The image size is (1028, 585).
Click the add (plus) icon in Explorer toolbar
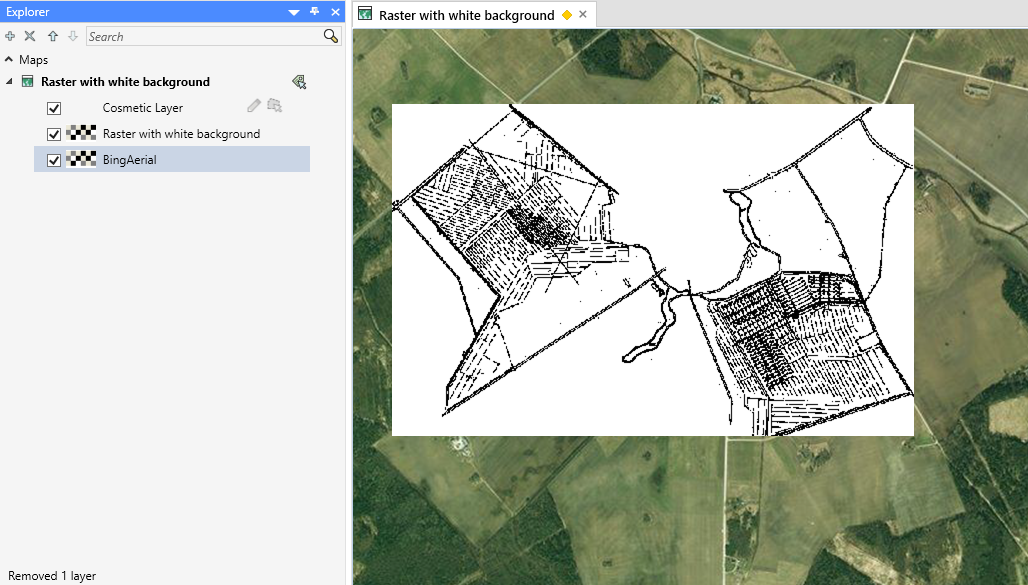coord(10,37)
